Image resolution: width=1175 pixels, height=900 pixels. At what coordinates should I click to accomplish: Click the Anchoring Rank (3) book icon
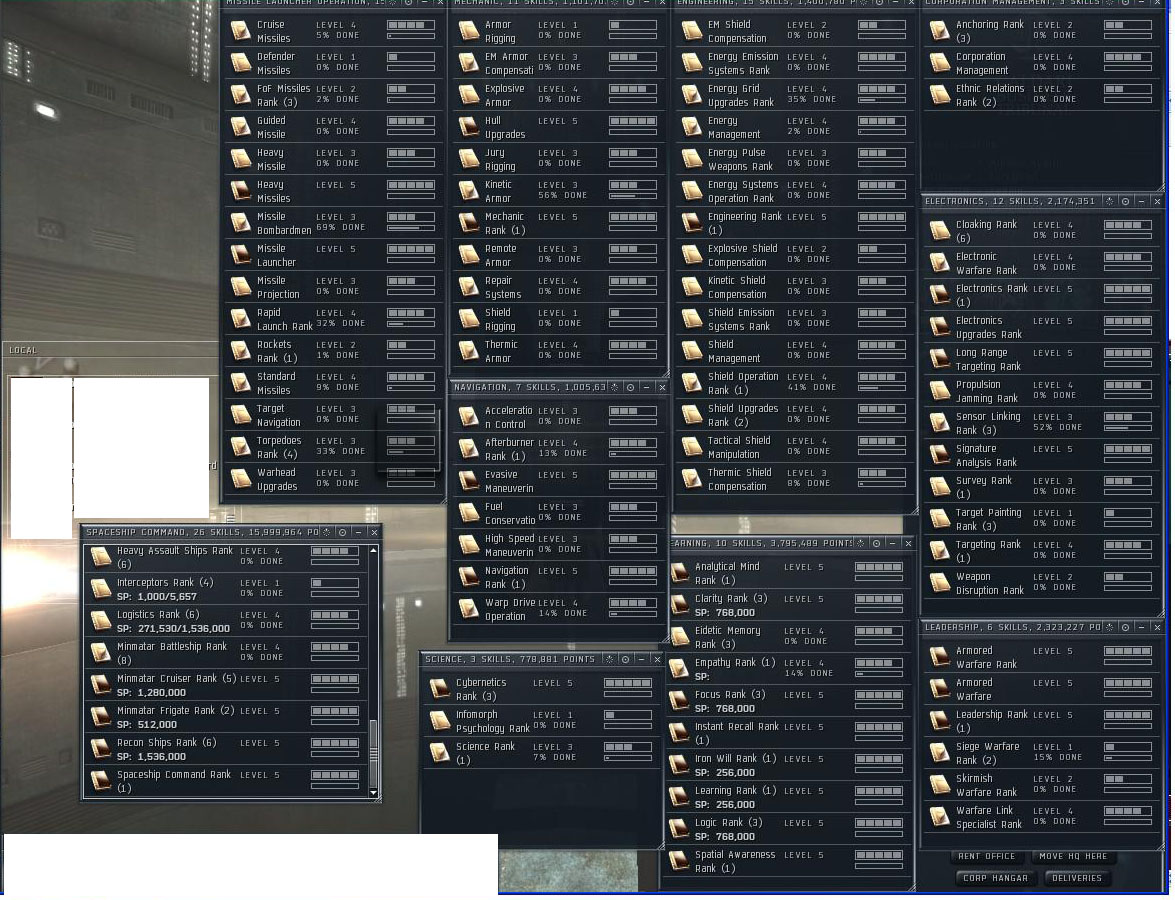[x=940, y=31]
